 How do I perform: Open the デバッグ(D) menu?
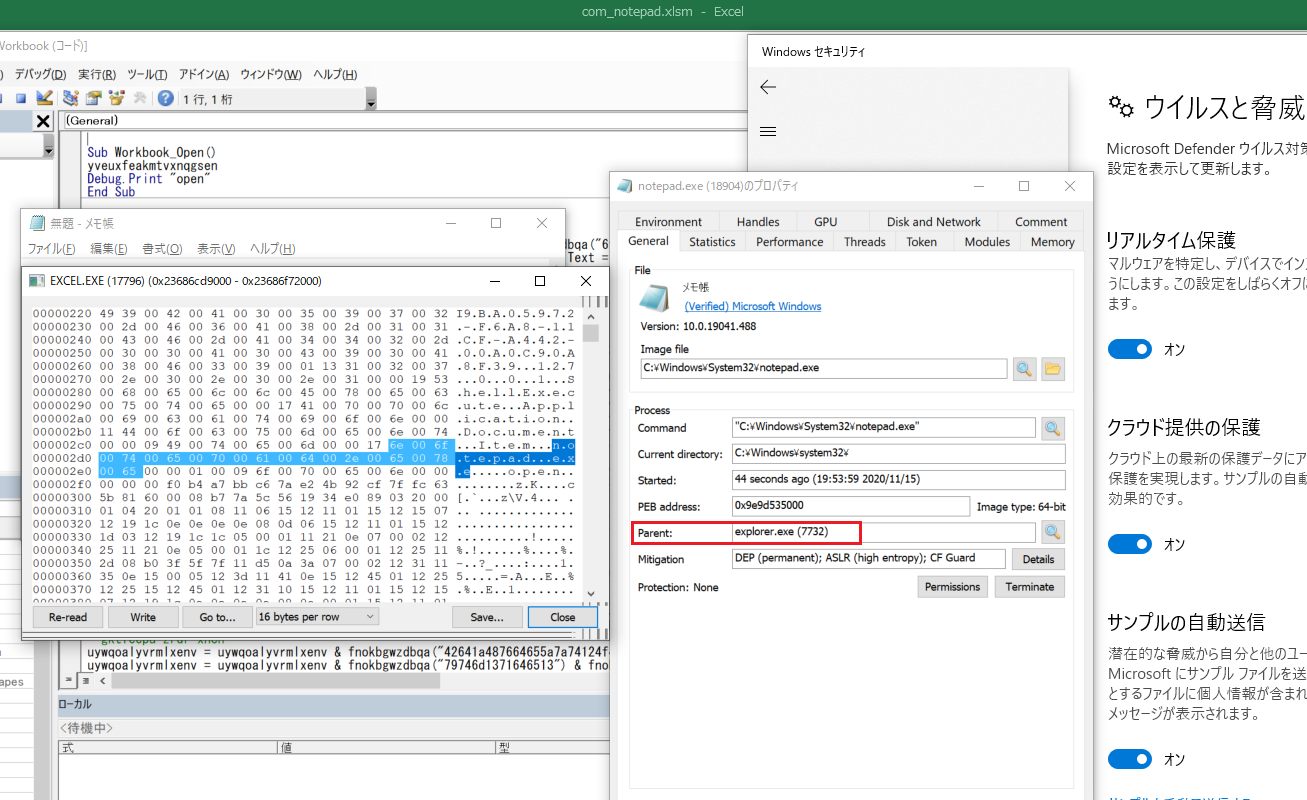point(39,74)
